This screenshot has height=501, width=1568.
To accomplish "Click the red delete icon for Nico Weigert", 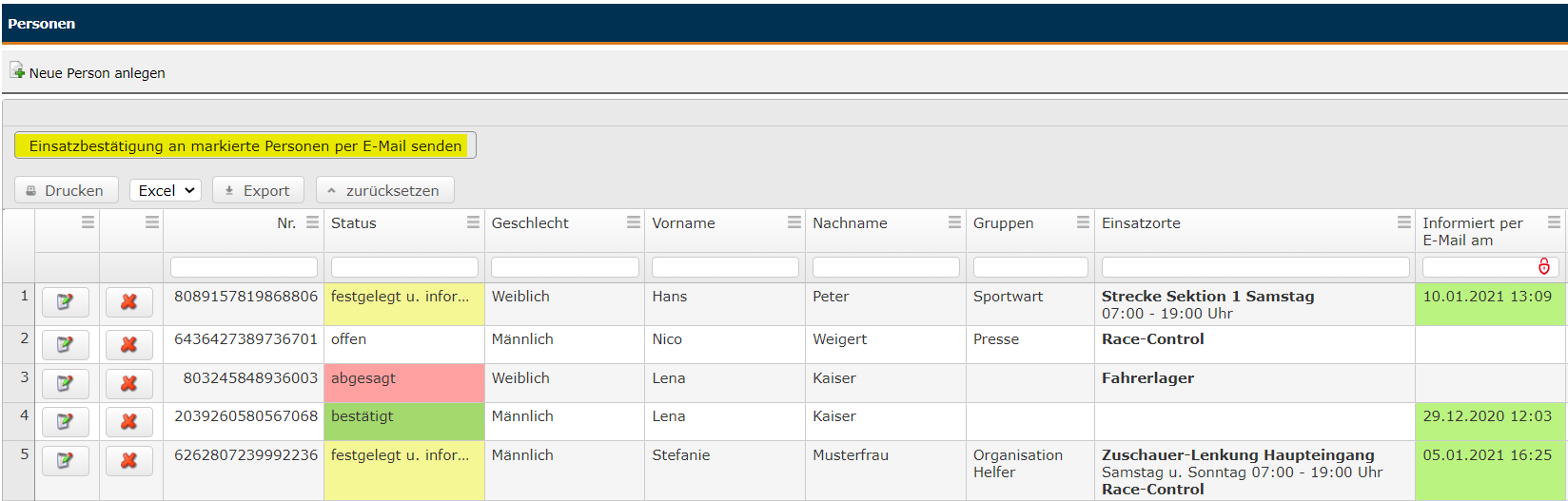I will (x=128, y=344).
